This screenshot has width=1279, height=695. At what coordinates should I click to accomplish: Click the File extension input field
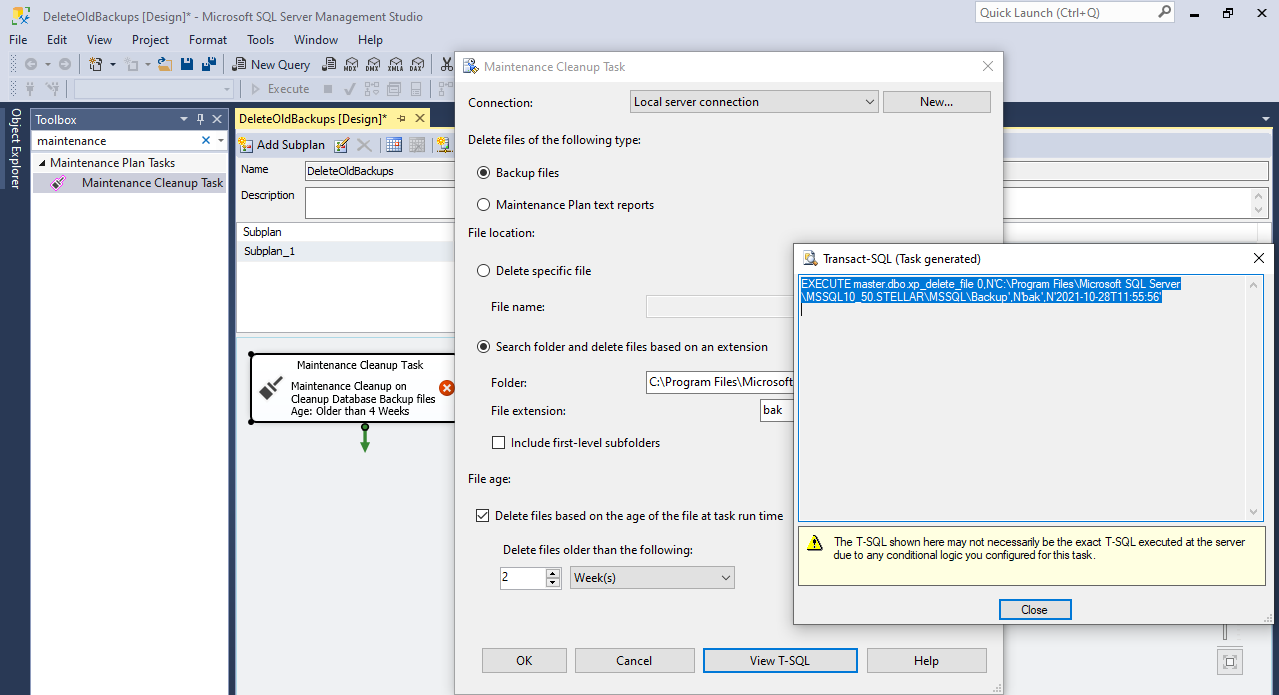pyautogui.click(x=776, y=411)
